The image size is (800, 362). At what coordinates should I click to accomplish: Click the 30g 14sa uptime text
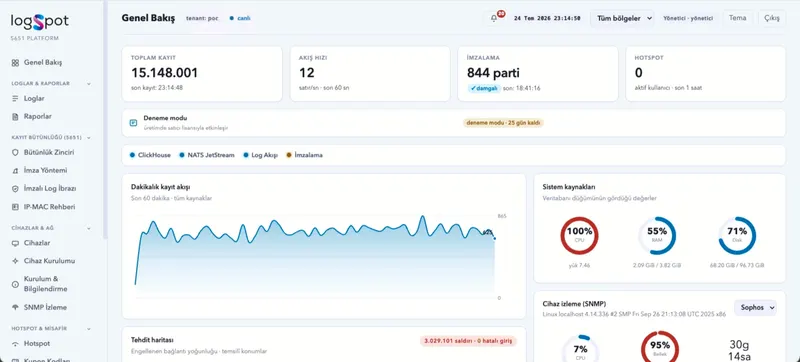740,350
